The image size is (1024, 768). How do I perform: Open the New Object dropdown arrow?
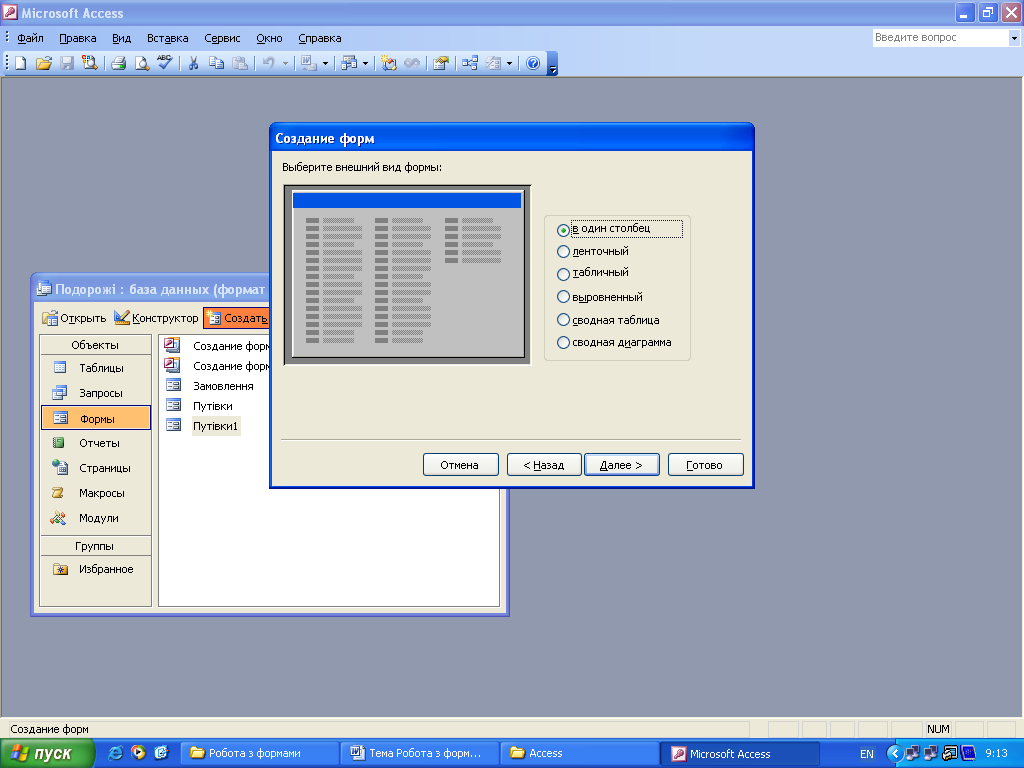pos(509,63)
